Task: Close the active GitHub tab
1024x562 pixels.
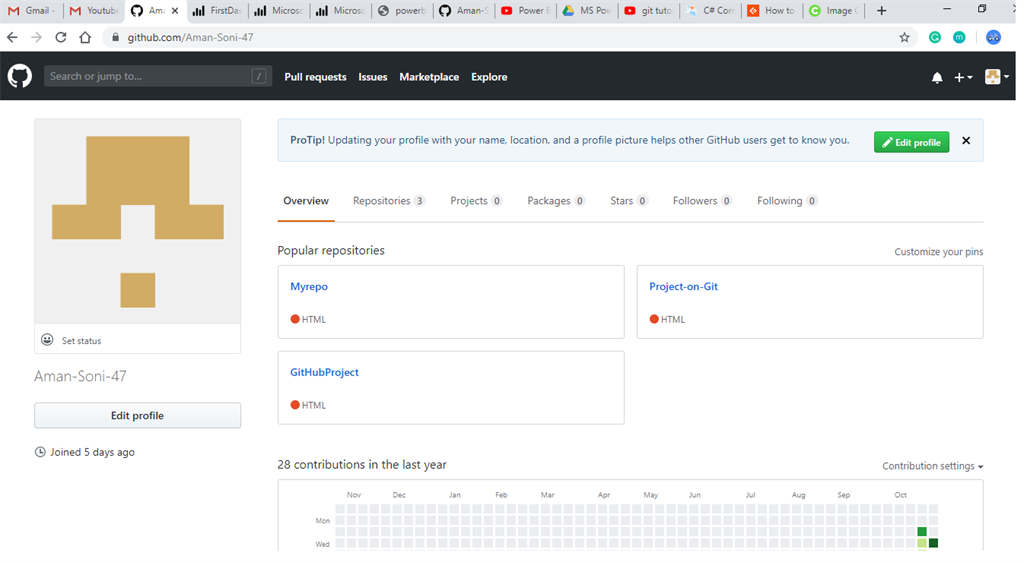Action: [174, 10]
